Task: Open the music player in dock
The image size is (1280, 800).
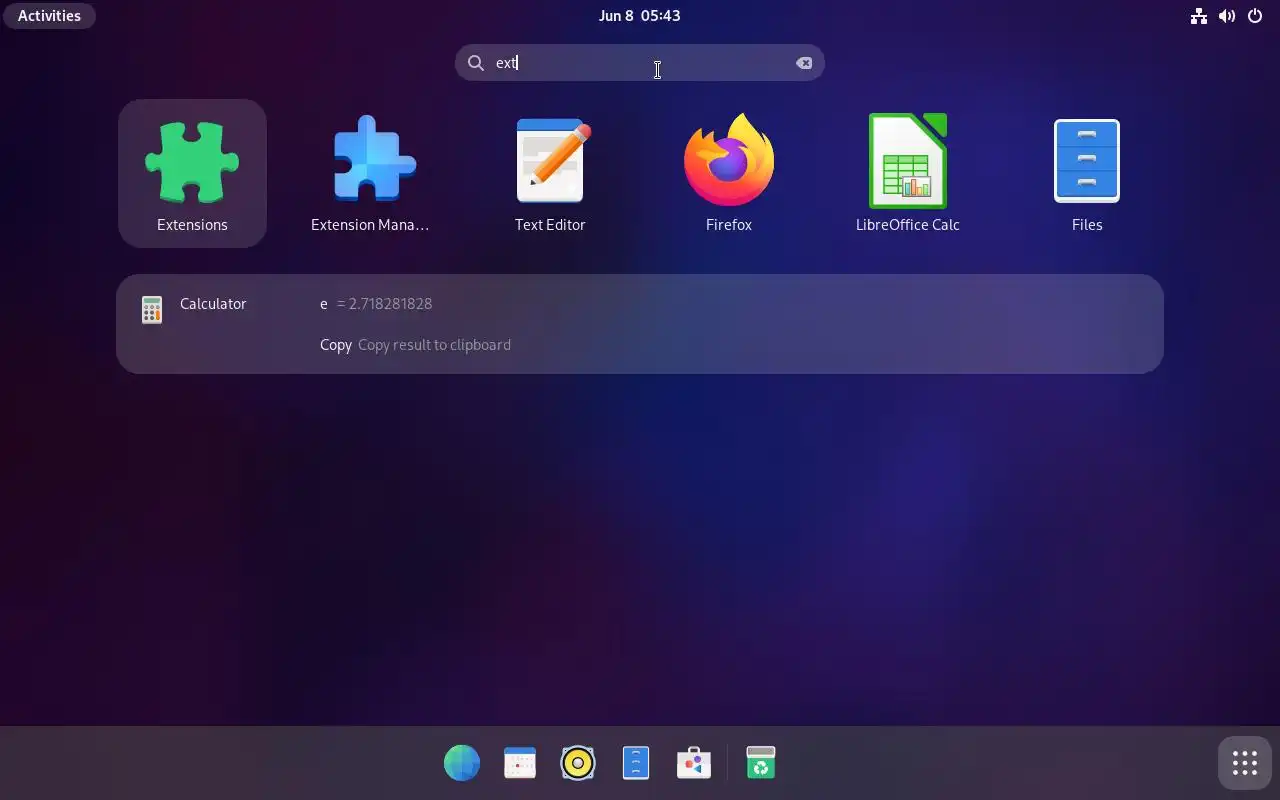Action: click(x=578, y=763)
